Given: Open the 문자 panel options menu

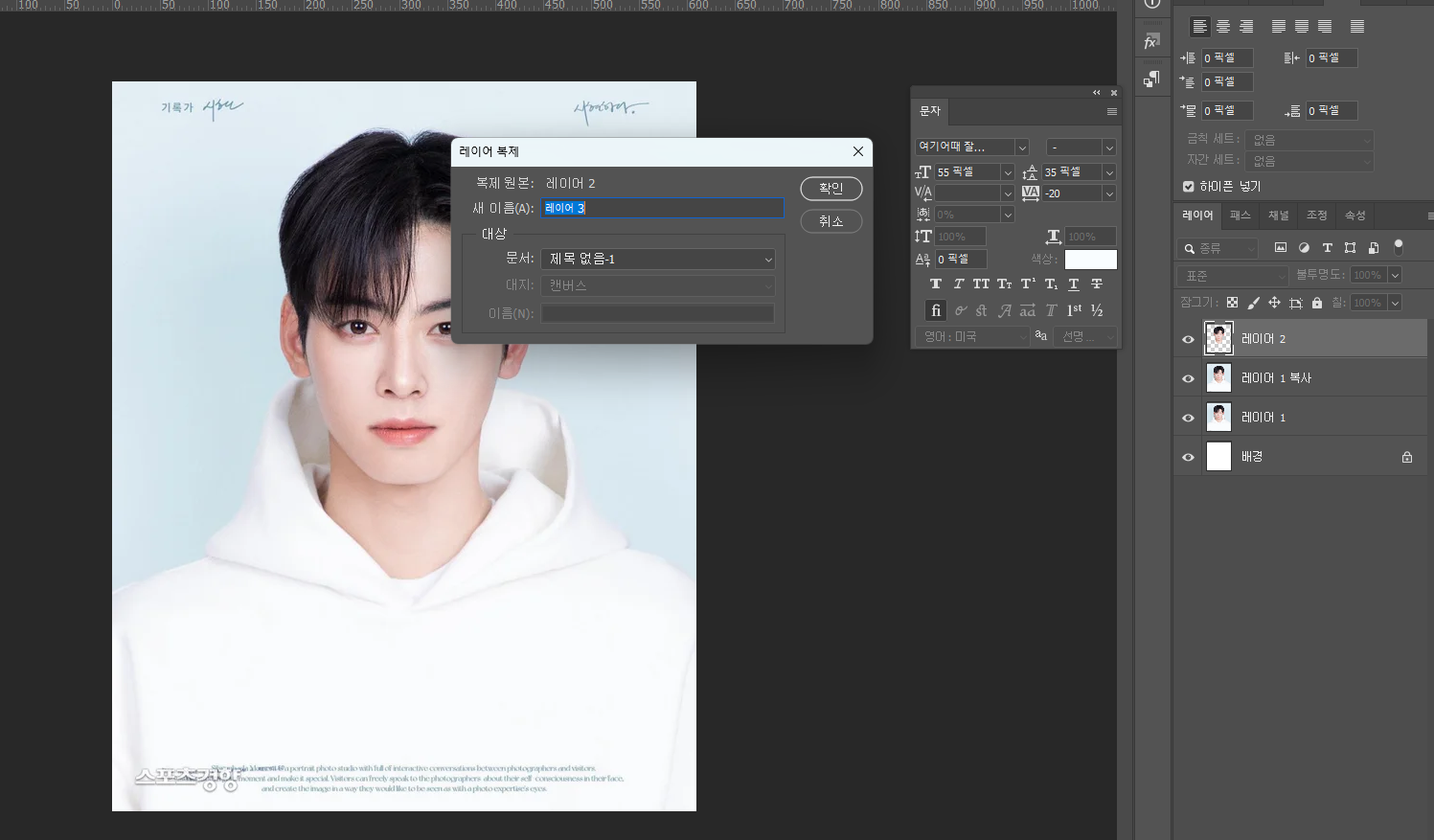Looking at the screenshot, I should coord(1111,112).
